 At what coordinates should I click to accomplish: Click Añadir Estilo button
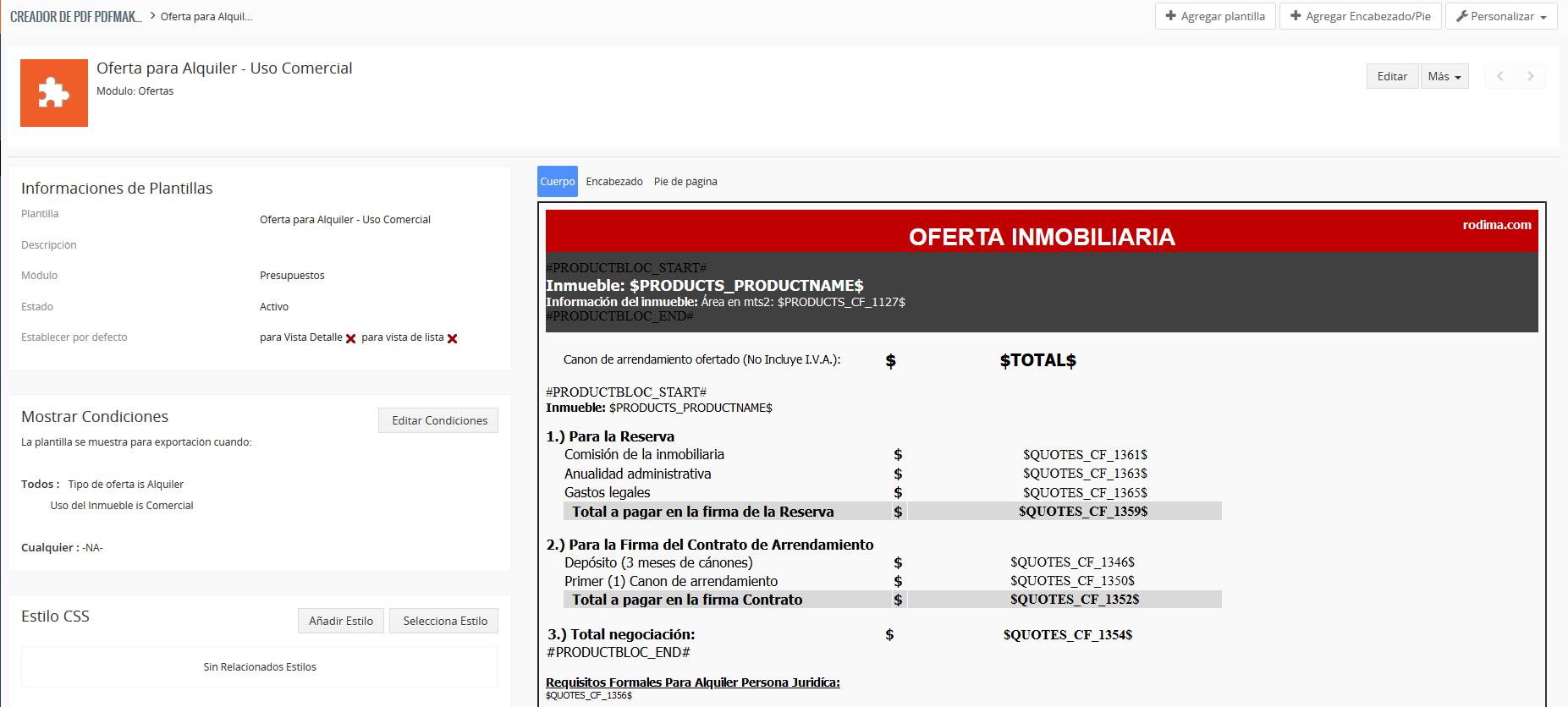[x=340, y=621]
